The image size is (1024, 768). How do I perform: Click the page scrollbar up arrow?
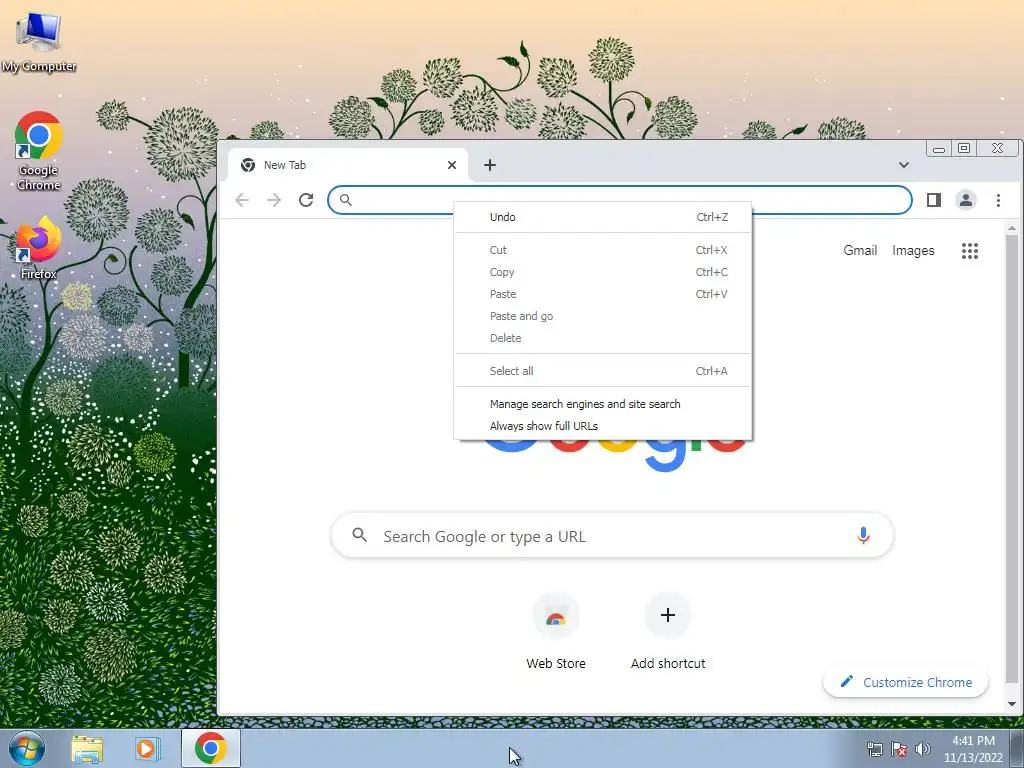click(x=1012, y=228)
